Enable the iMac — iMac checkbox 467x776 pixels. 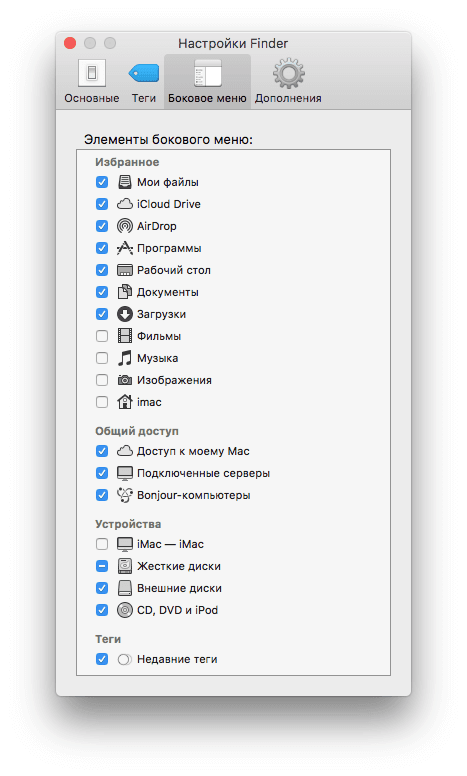click(102, 544)
